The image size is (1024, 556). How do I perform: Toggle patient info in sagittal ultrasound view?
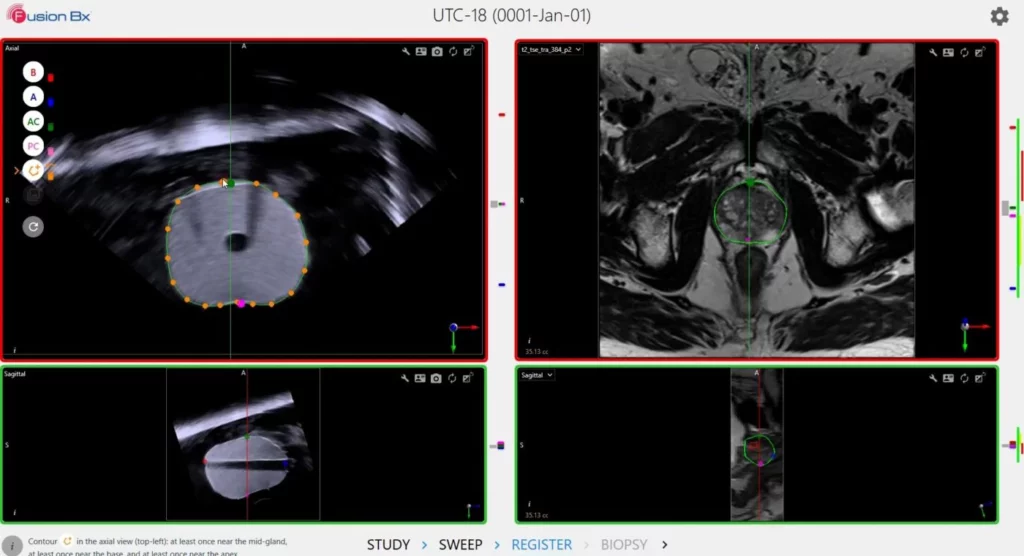pyautogui.click(x=420, y=378)
